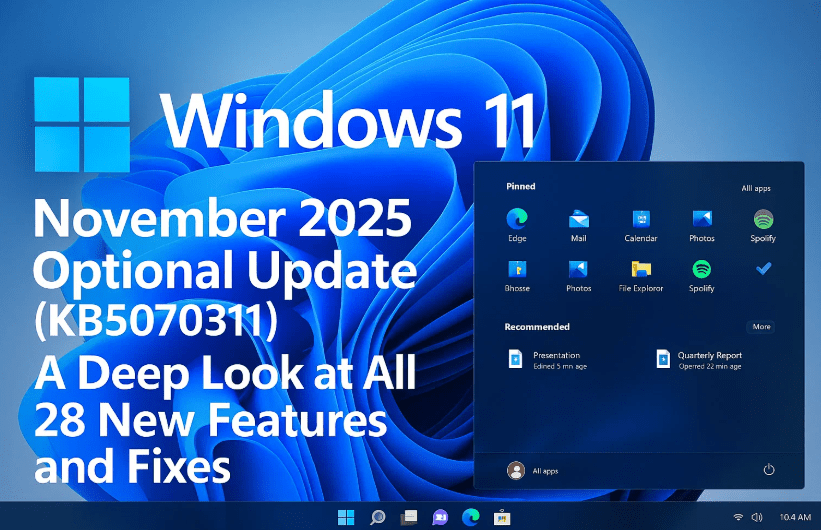Launch File Explorer from pinned apps
Image resolution: width=821 pixels, height=530 pixels.
point(640,275)
